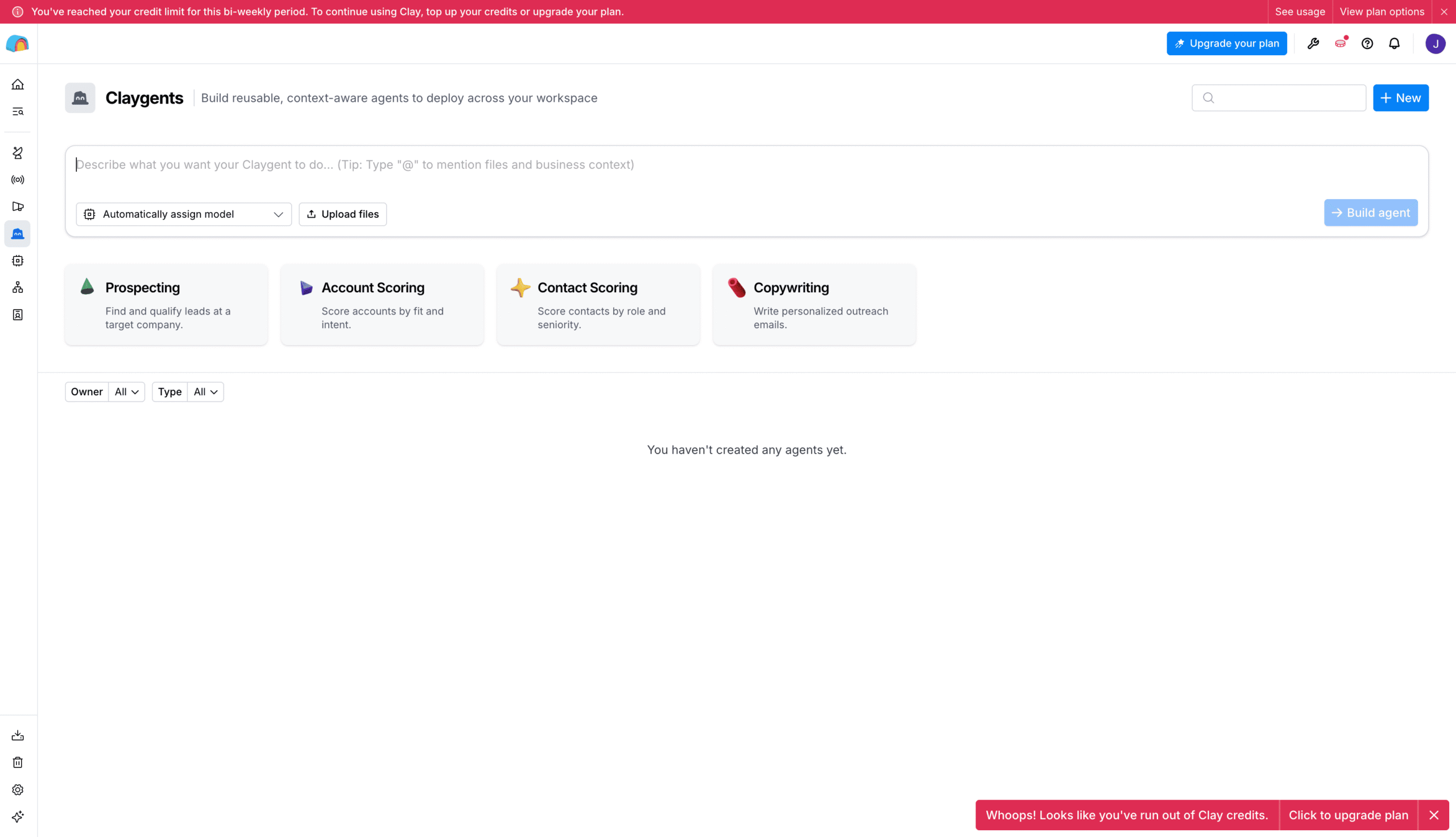1456x837 pixels.
Task: Select the Prospecting template card
Action: point(166,305)
